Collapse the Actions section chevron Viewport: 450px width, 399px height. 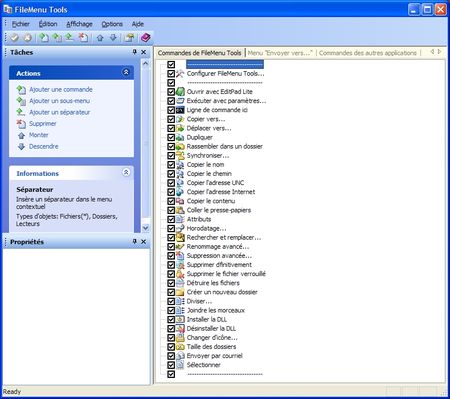[126, 72]
